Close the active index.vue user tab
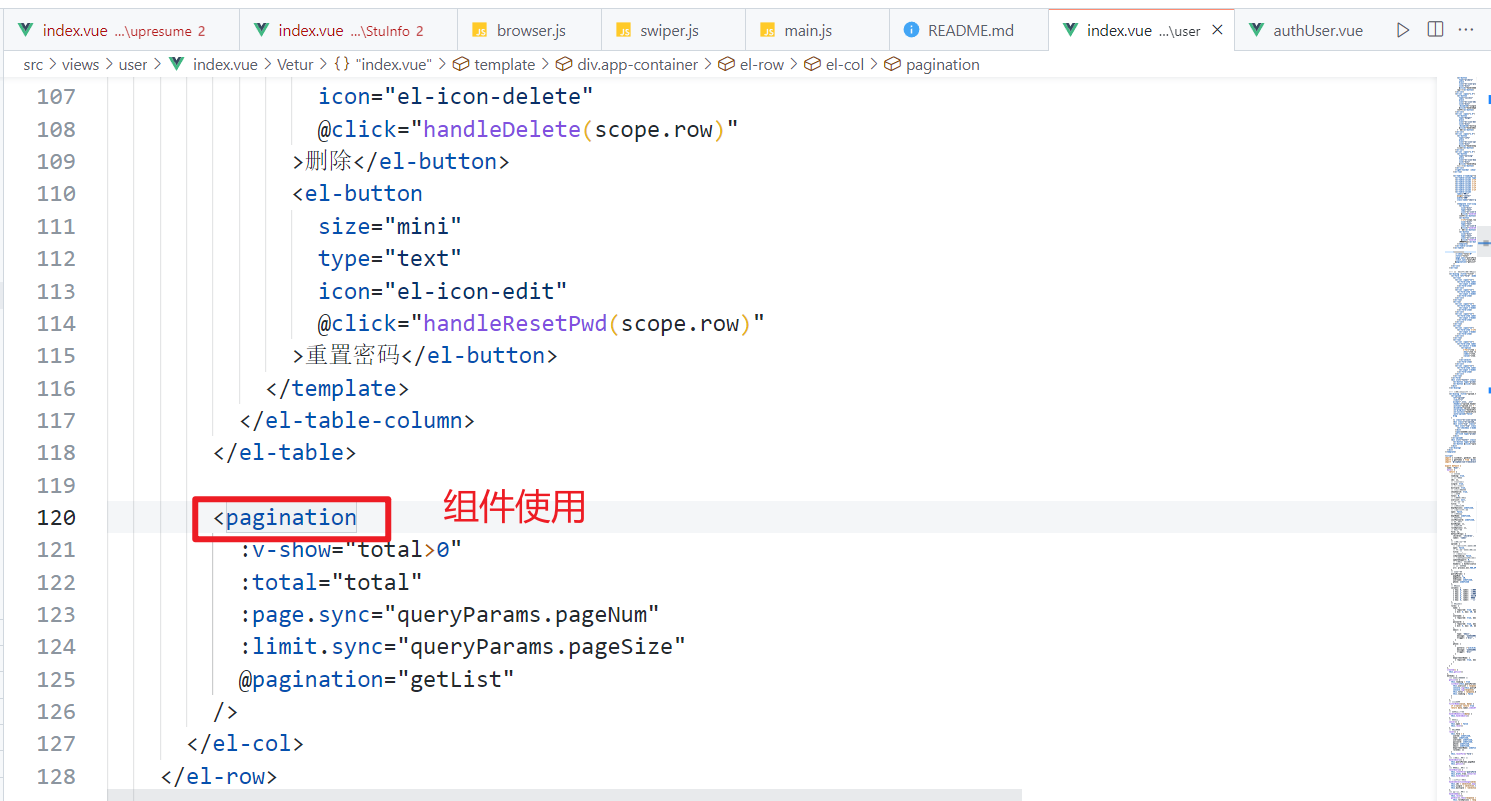 click(1217, 30)
